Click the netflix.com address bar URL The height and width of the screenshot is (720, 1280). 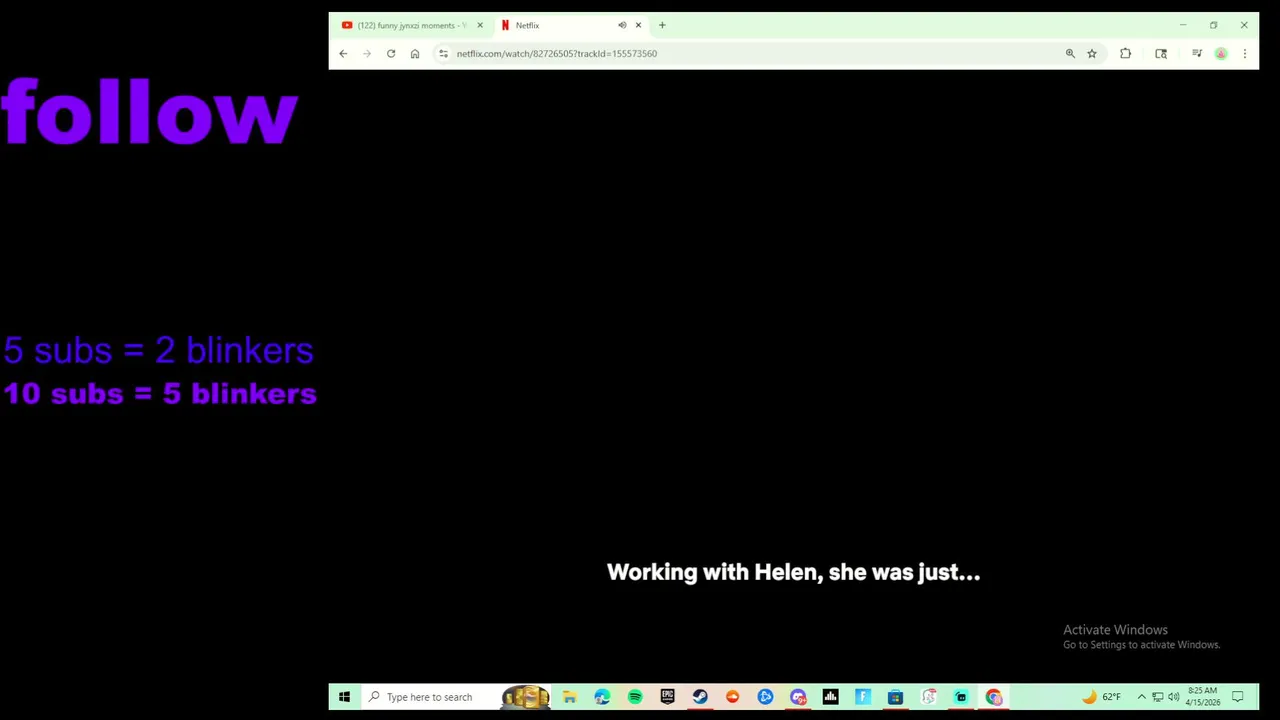pos(556,54)
